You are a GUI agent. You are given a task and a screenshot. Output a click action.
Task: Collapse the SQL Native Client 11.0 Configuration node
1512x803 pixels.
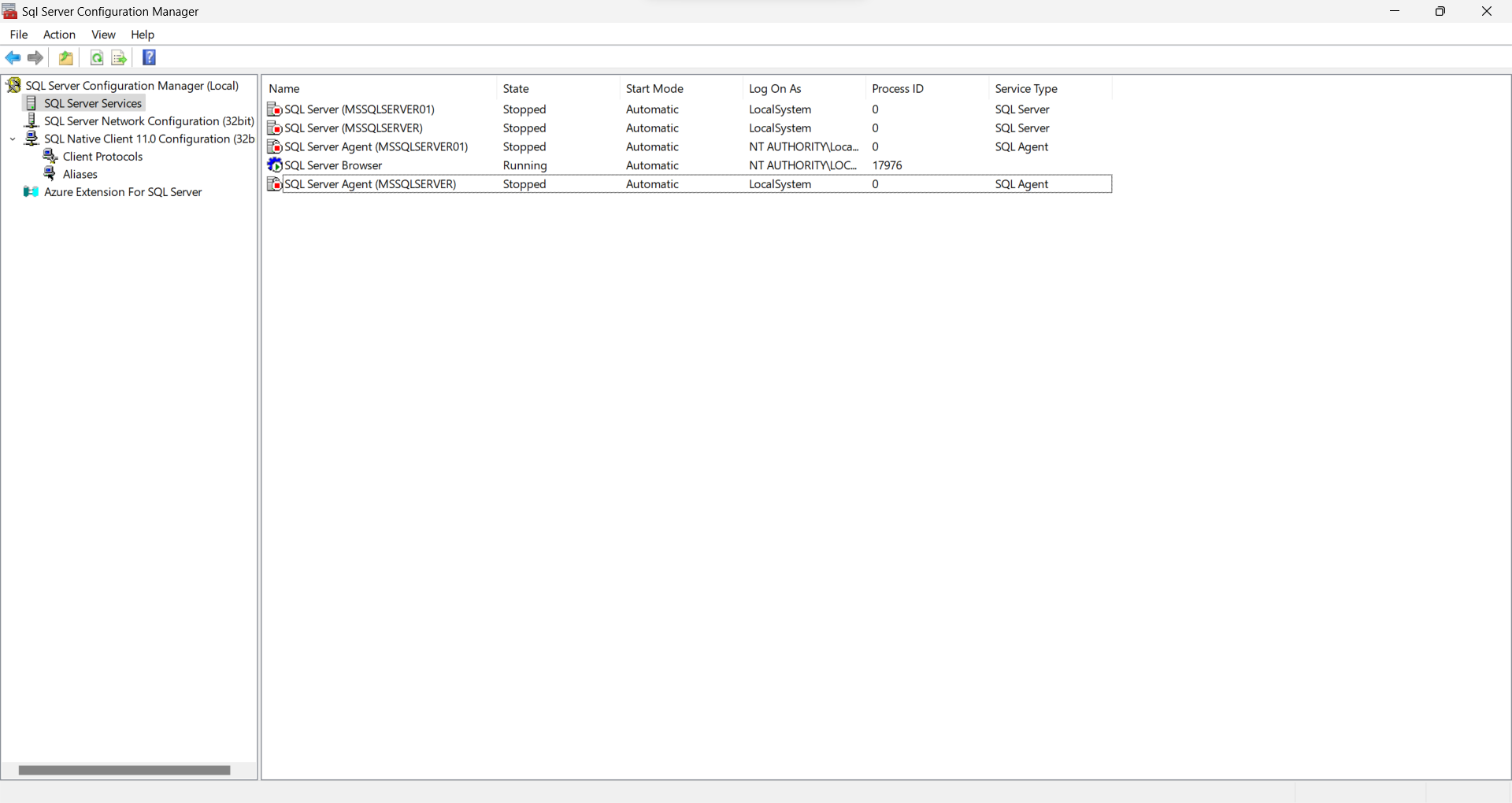(13, 139)
